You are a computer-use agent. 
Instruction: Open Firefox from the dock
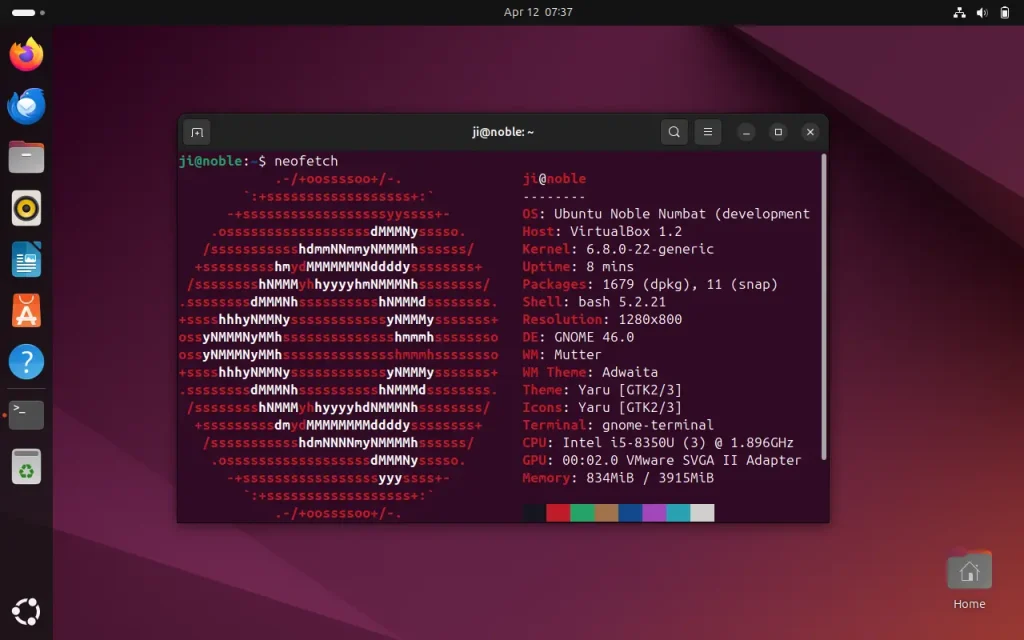coord(26,54)
